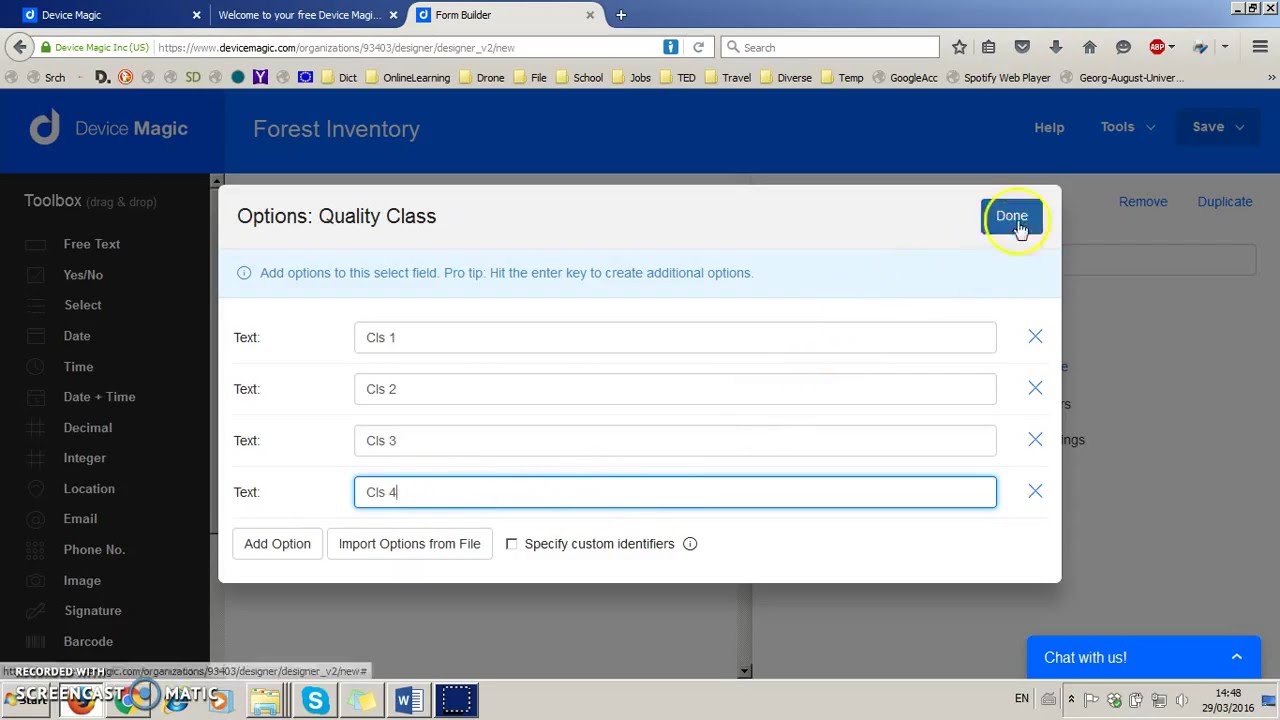Go to the browser Home page
The width and height of the screenshot is (1280, 720).
pyautogui.click(x=1090, y=47)
